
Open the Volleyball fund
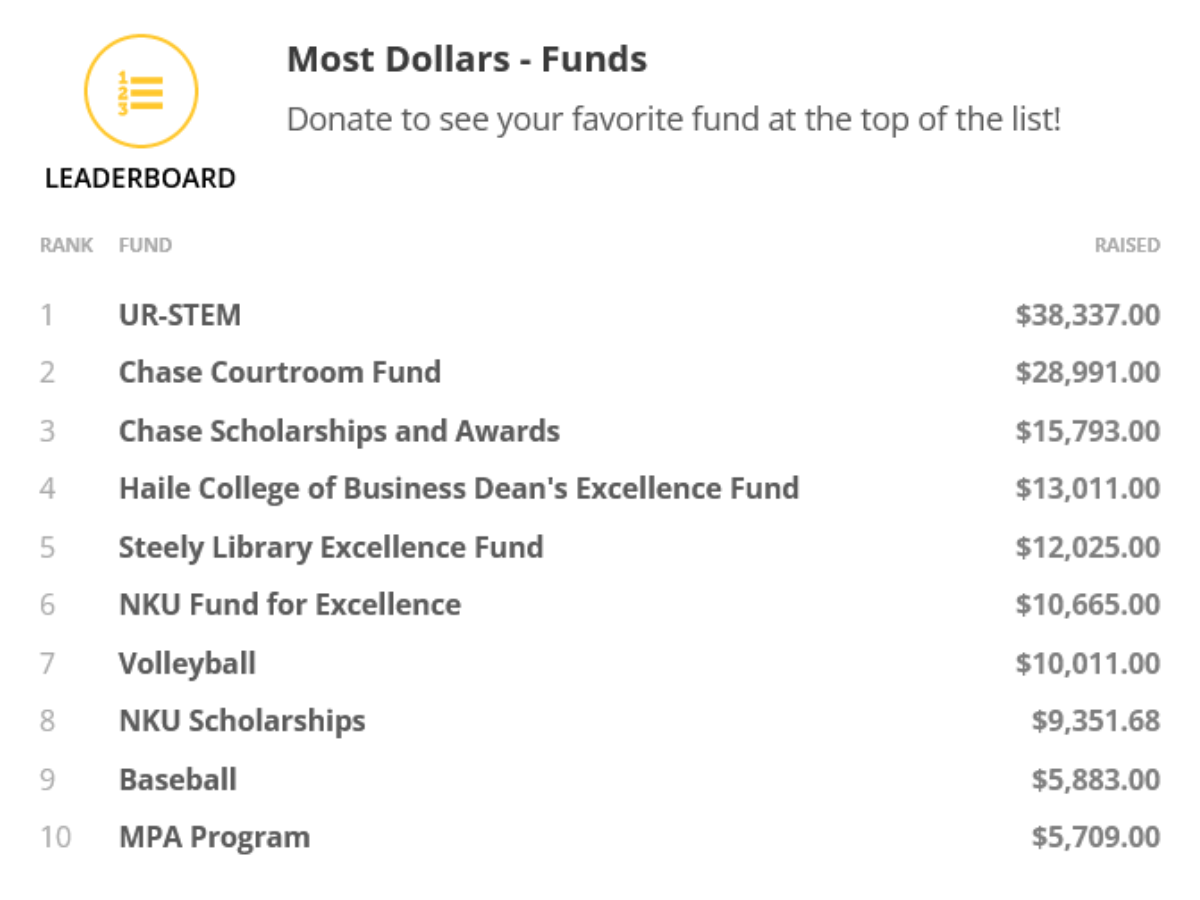pos(187,663)
